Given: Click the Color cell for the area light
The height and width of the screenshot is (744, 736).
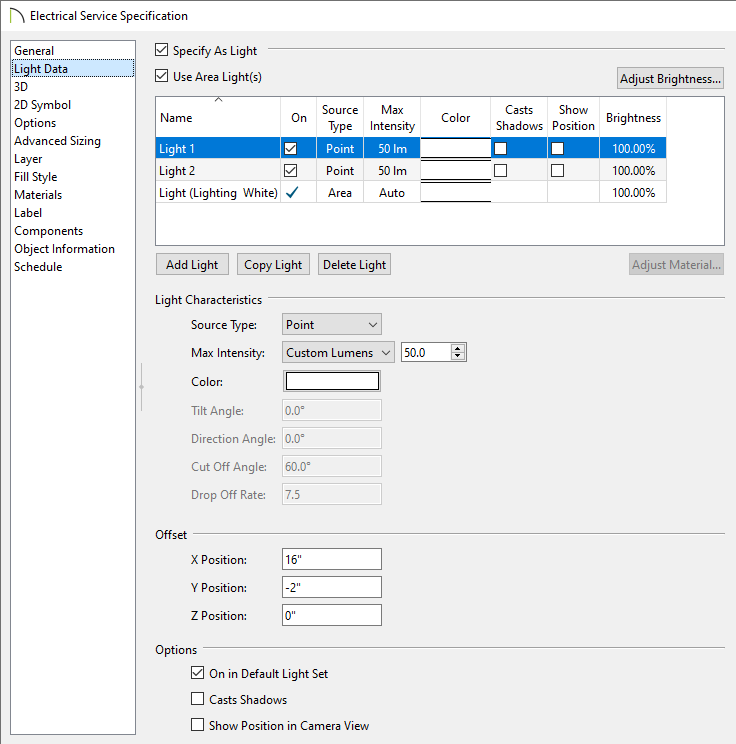Looking at the screenshot, I should (x=456, y=192).
